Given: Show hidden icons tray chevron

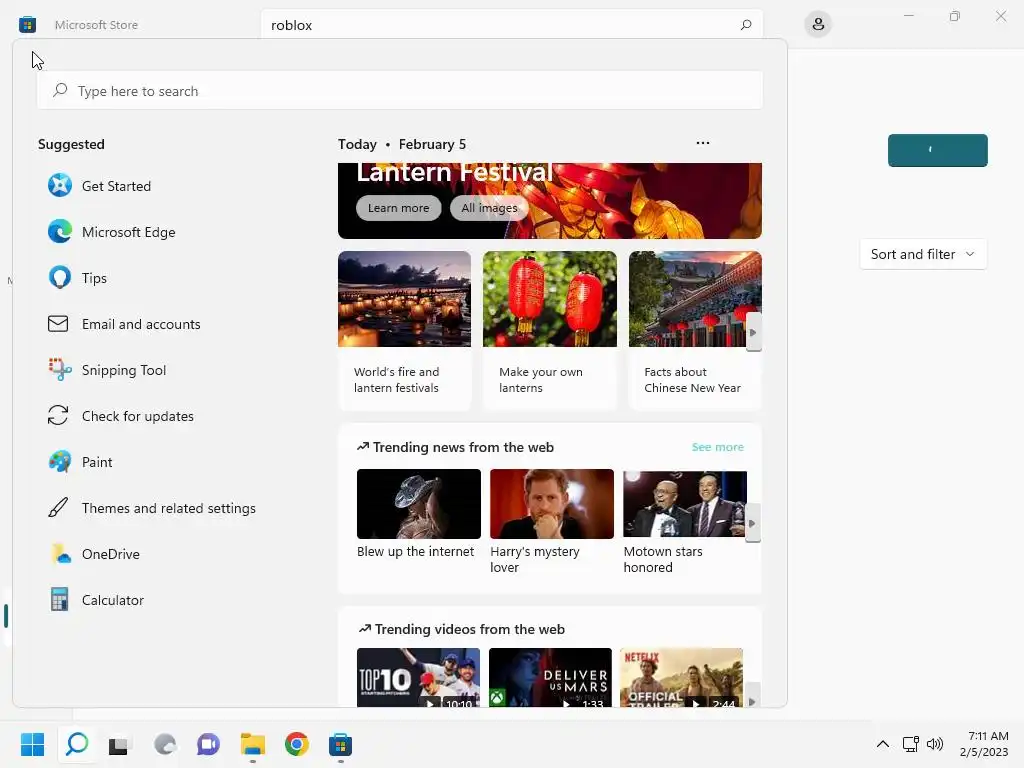Looking at the screenshot, I should (x=882, y=744).
